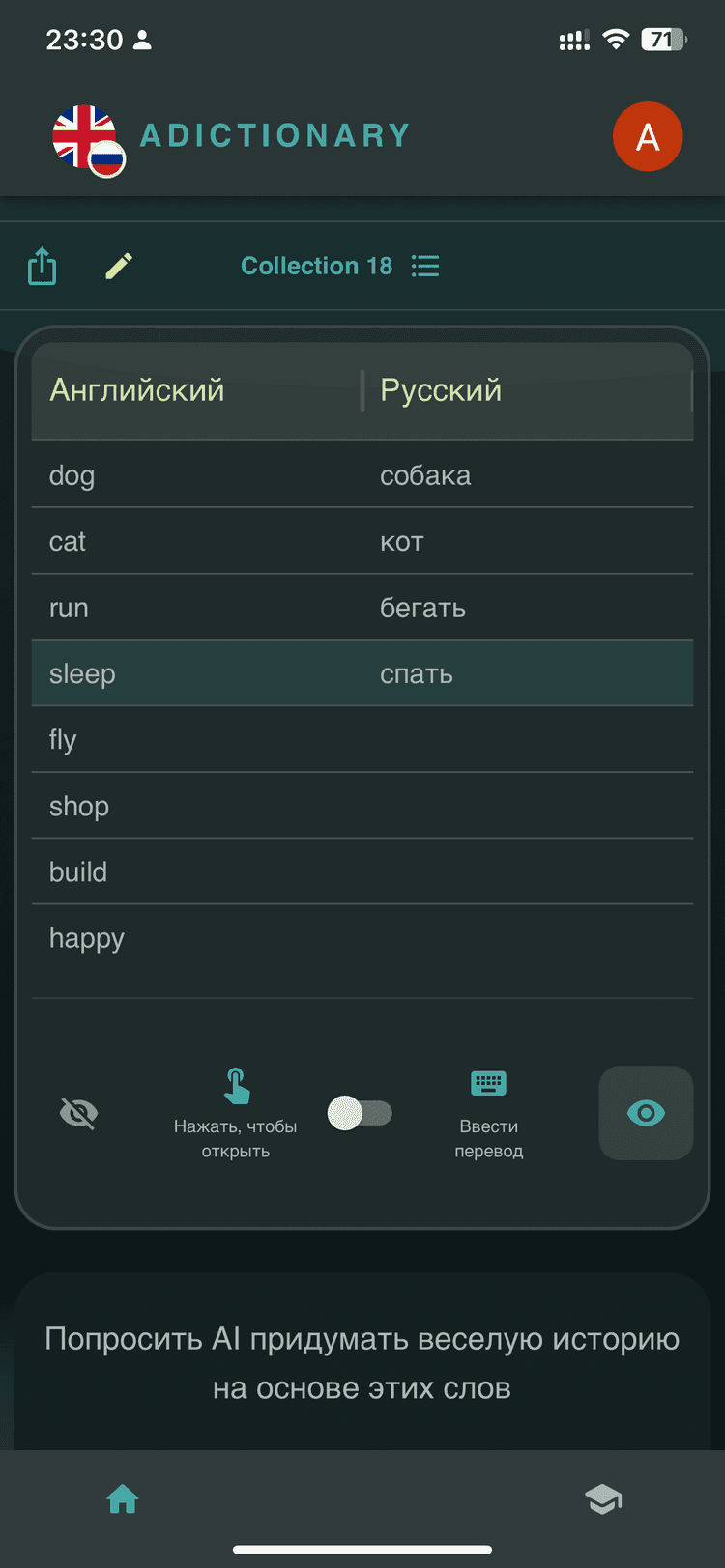Select the 'happy' word row
The width and height of the screenshot is (725, 1568).
(362, 938)
